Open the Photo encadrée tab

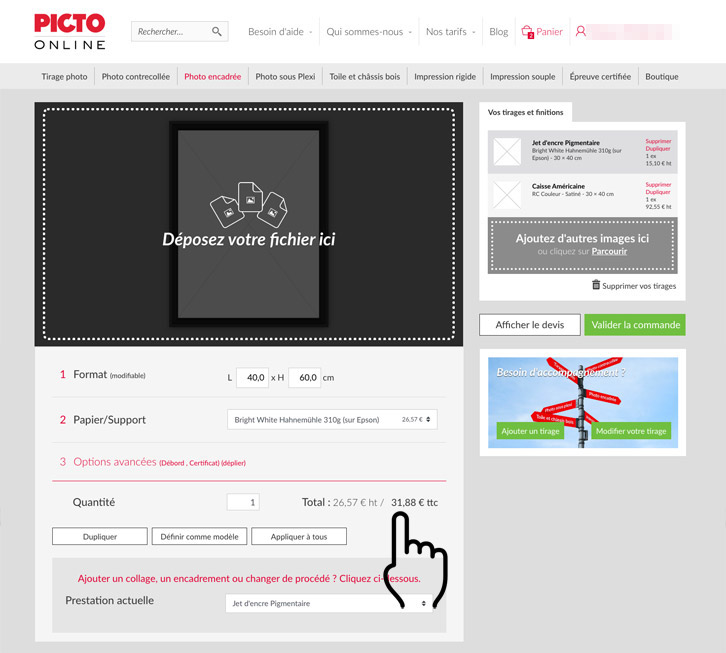coord(212,77)
